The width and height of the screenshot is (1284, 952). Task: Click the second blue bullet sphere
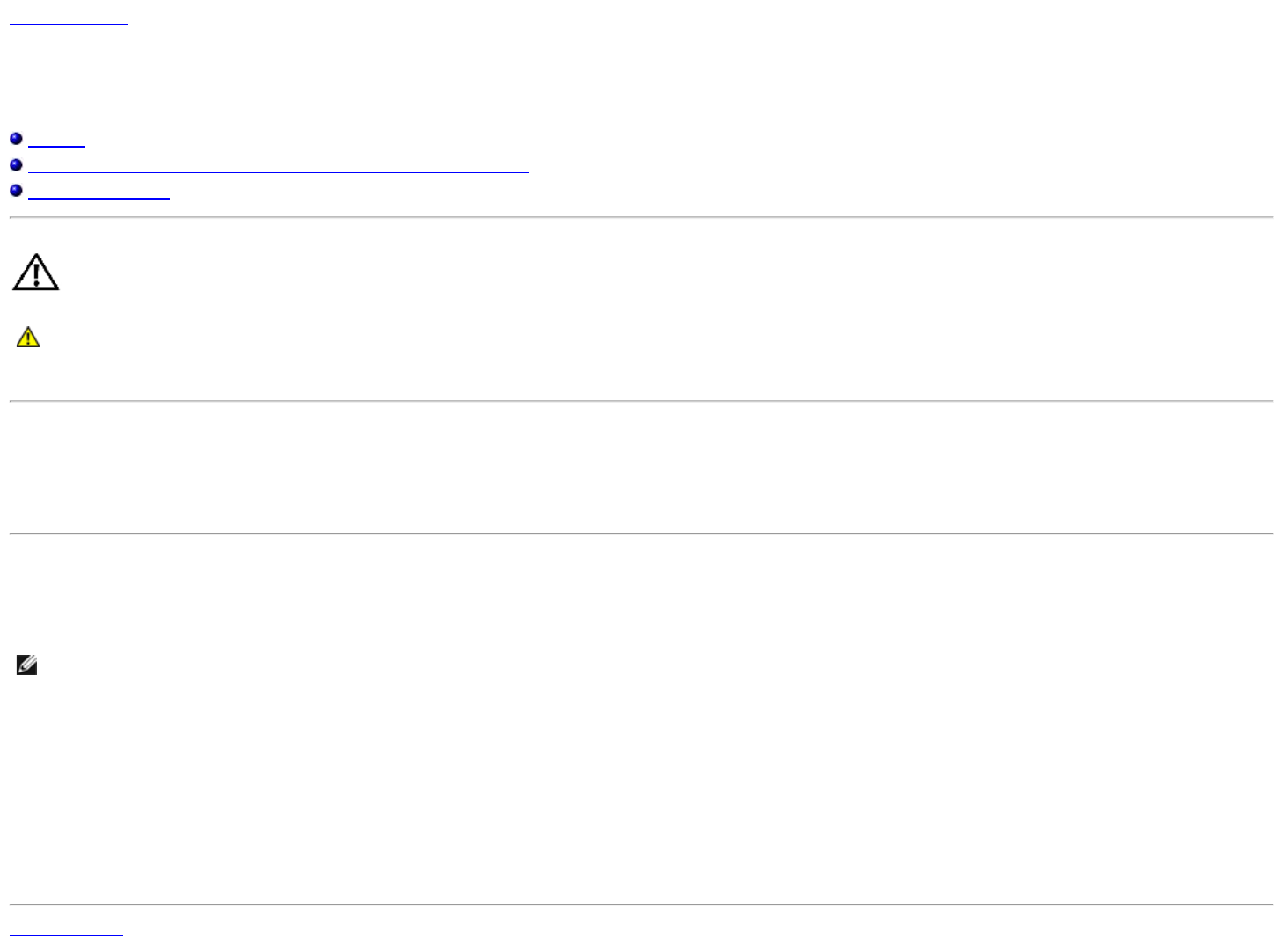pyautogui.click(x=16, y=165)
